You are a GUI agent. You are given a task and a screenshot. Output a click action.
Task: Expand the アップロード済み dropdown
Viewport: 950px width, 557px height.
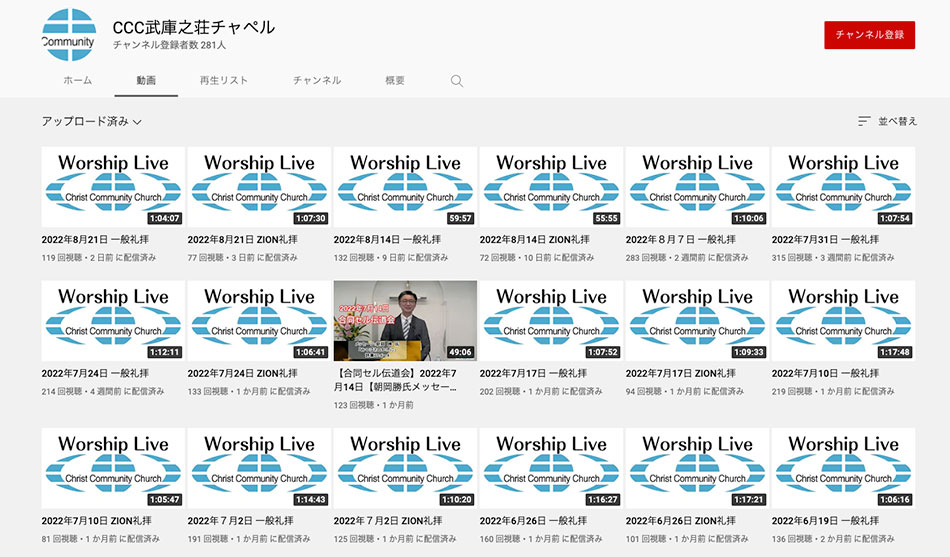pyautogui.click(x=91, y=121)
